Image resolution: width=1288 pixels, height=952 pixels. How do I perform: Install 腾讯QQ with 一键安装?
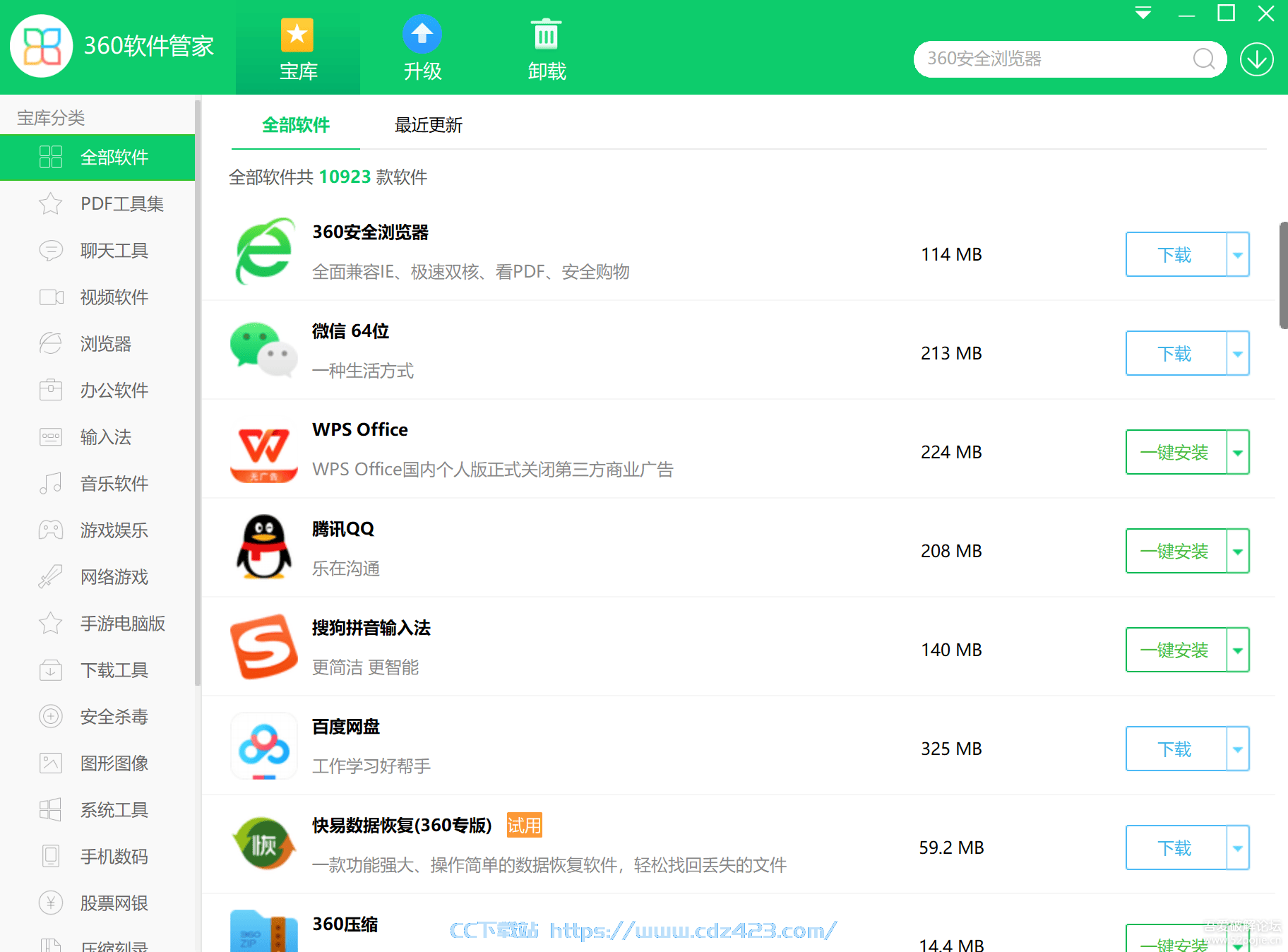click(1176, 551)
